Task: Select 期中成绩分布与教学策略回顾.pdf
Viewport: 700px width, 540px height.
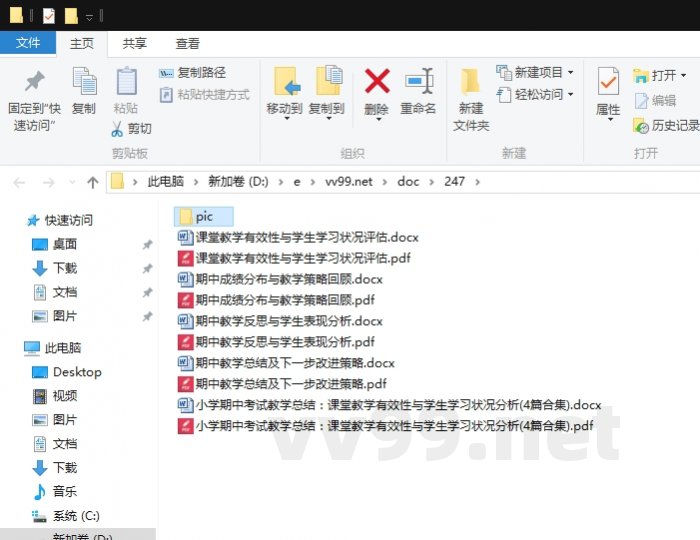Action: tap(276, 300)
